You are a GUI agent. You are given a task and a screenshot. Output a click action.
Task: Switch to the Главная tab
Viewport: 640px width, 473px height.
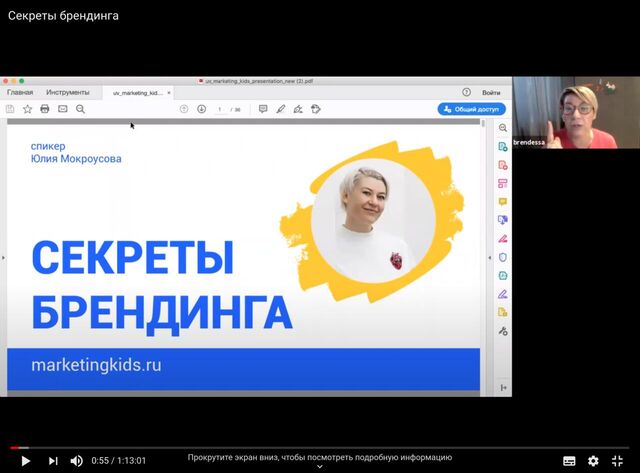click(x=20, y=92)
